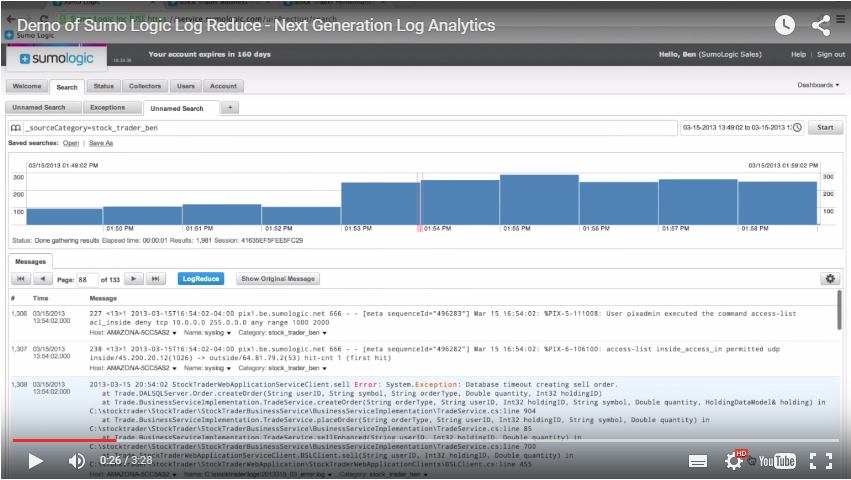851x480 pixels.
Task: Click the Message column header
Action: click(x=103, y=299)
